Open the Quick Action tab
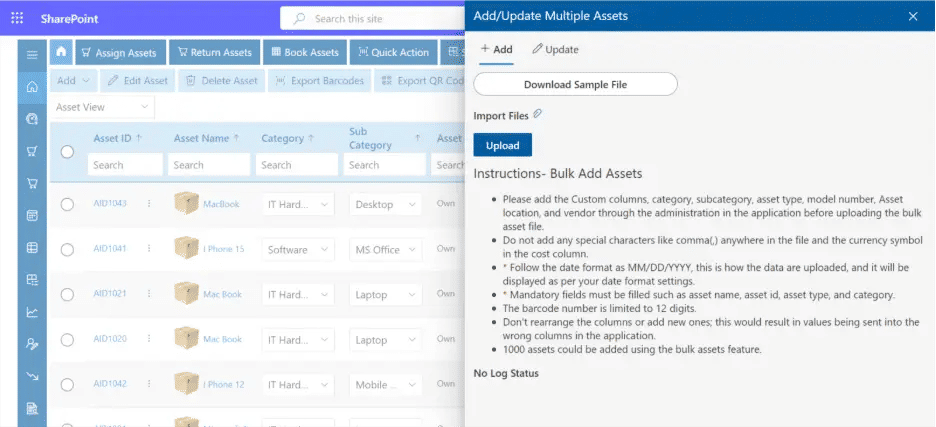936x427 pixels. [393, 53]
